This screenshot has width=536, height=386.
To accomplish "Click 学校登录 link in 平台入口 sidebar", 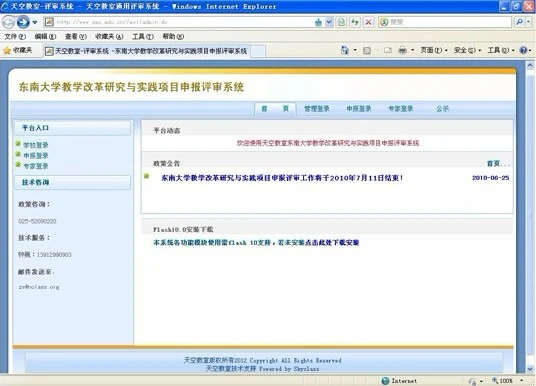I will [x=36, y=145].
